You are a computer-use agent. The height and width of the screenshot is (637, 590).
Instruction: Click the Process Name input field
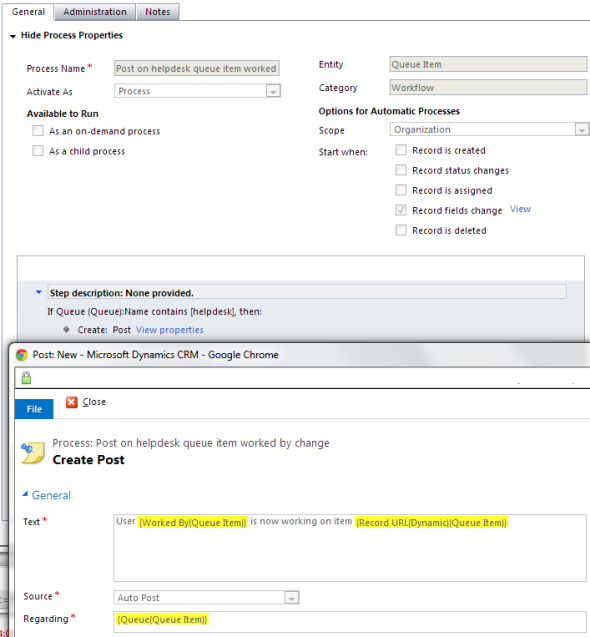click(x=197, y=68)
